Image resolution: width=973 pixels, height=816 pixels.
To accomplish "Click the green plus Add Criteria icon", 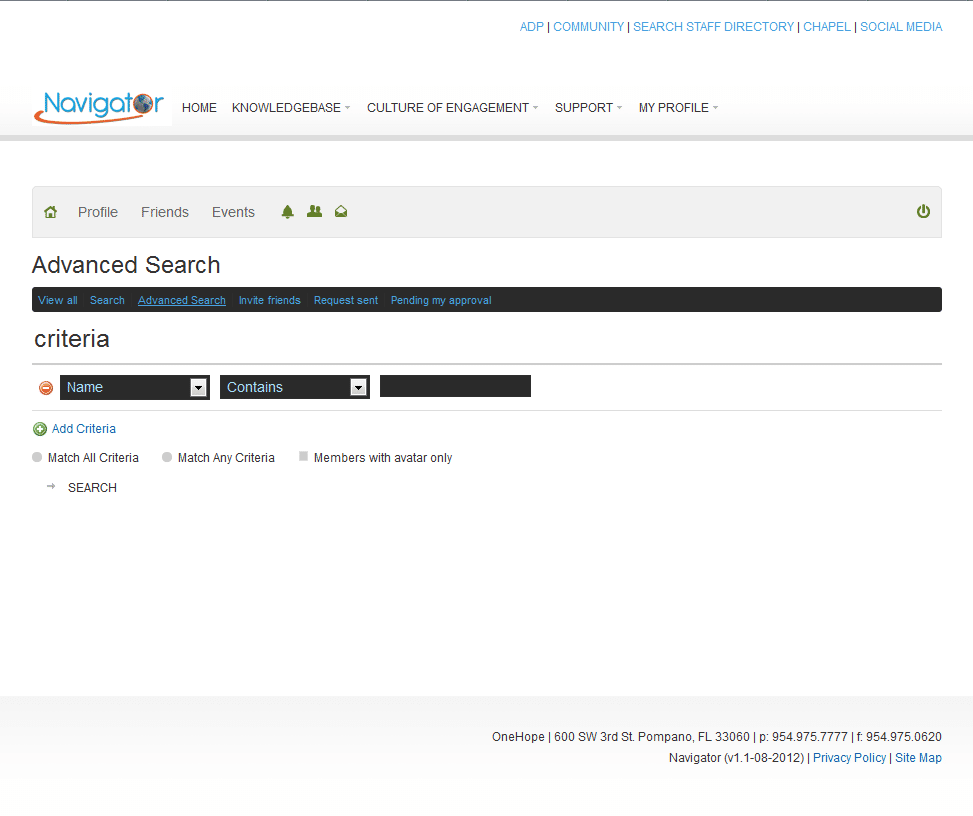I will (x=40, y=429).
